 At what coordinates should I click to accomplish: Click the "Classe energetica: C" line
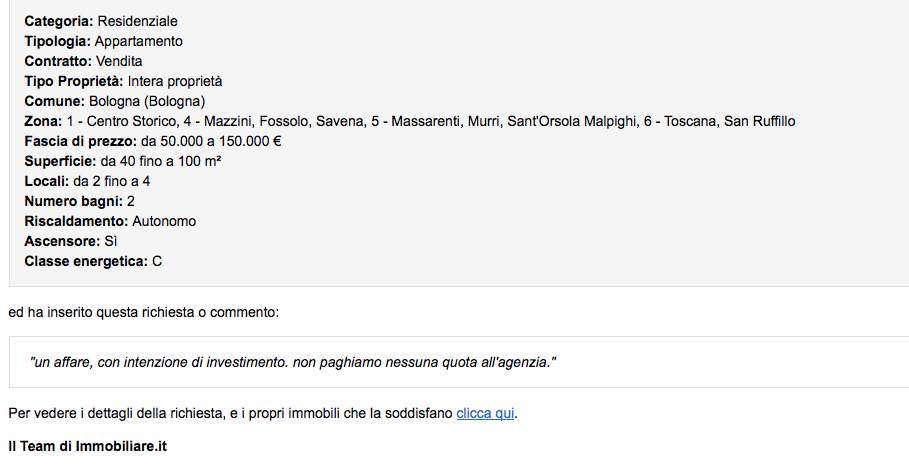click(93, 261)
